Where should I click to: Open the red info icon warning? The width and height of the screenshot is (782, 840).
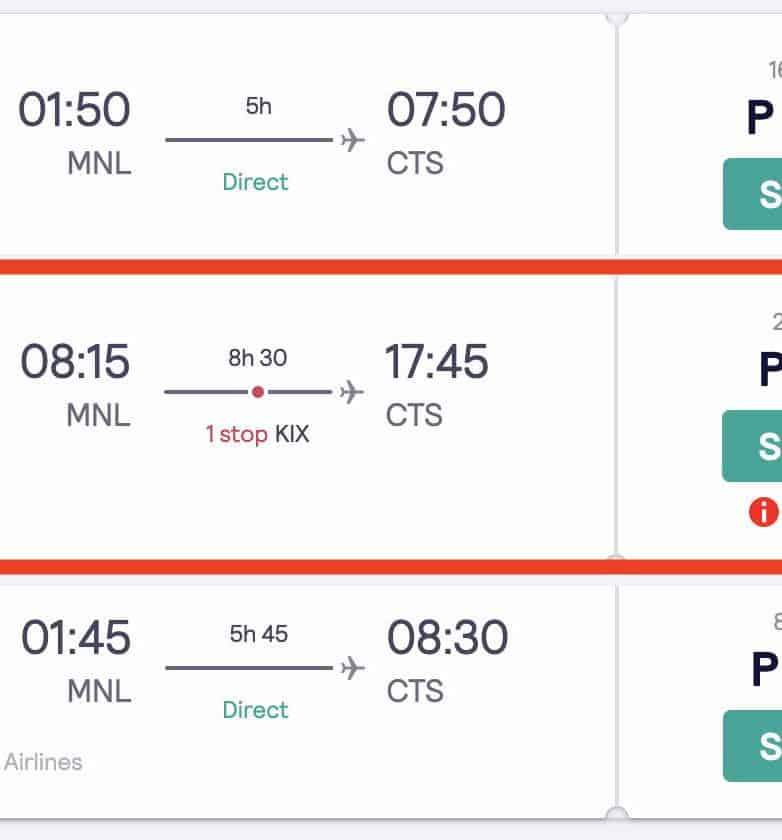(x=763, y=512)
